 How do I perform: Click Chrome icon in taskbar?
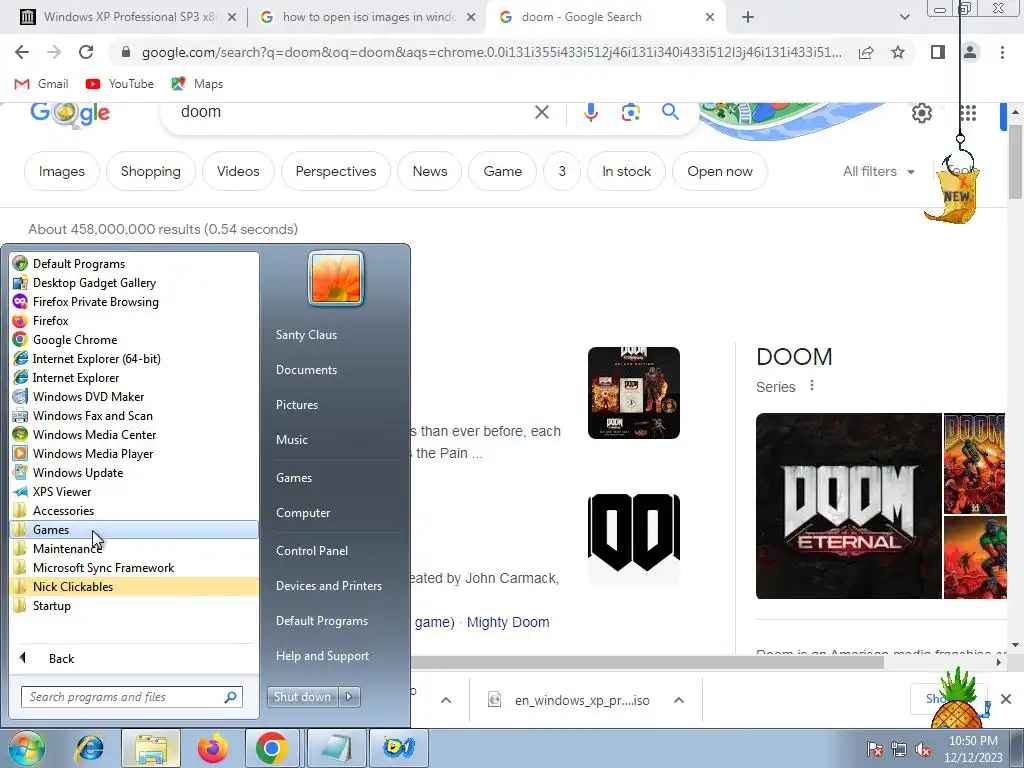pos(272,748)
